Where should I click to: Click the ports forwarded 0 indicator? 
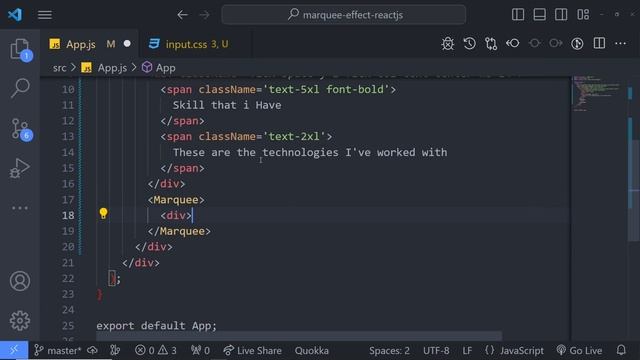(200, 351)
